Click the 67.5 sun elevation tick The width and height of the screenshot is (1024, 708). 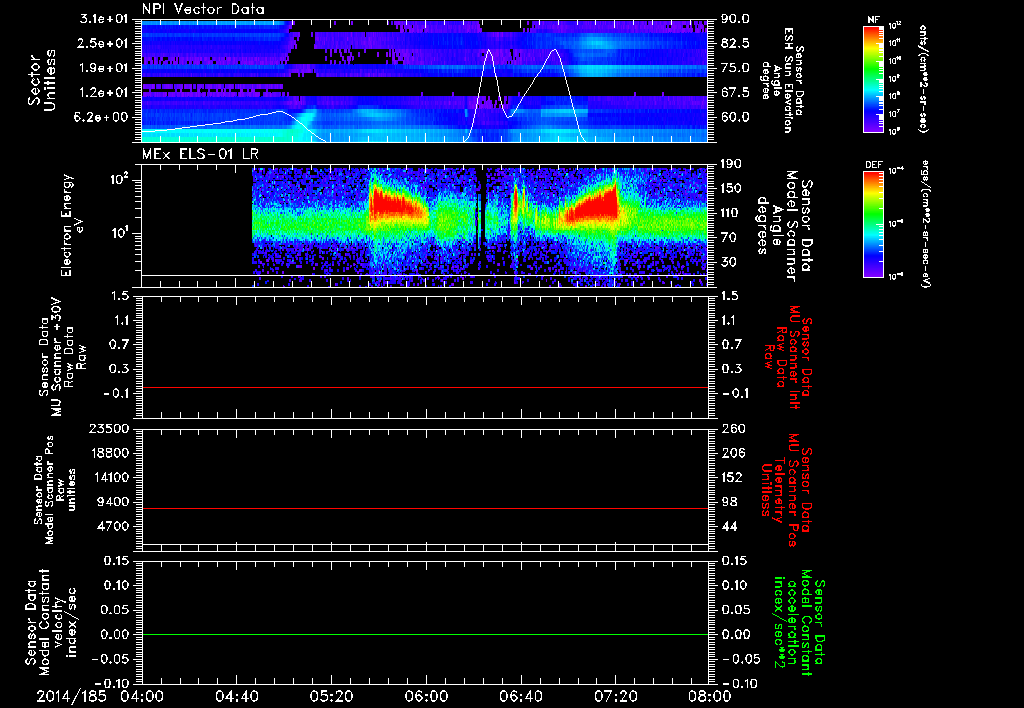pyautogui.click(x=735, y=92)
